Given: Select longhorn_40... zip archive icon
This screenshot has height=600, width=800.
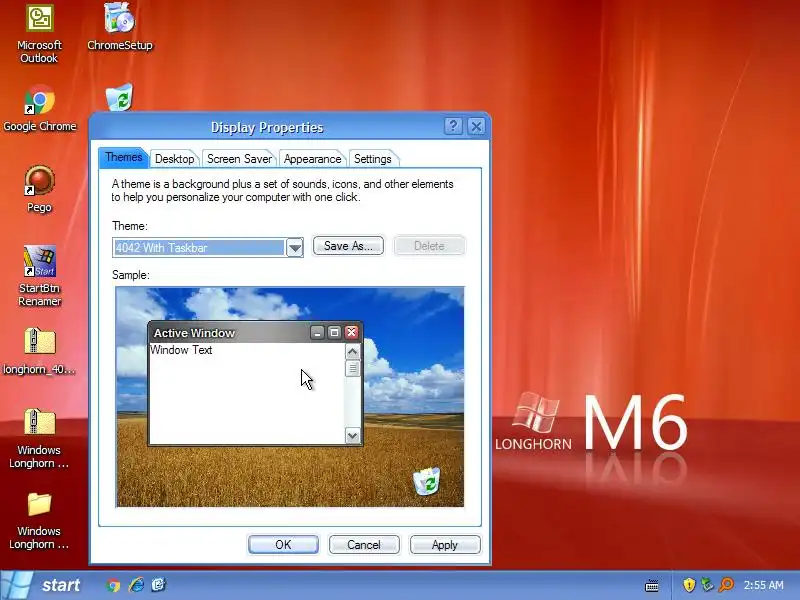Looking at the screenshot, I should (x=39, y=351).
